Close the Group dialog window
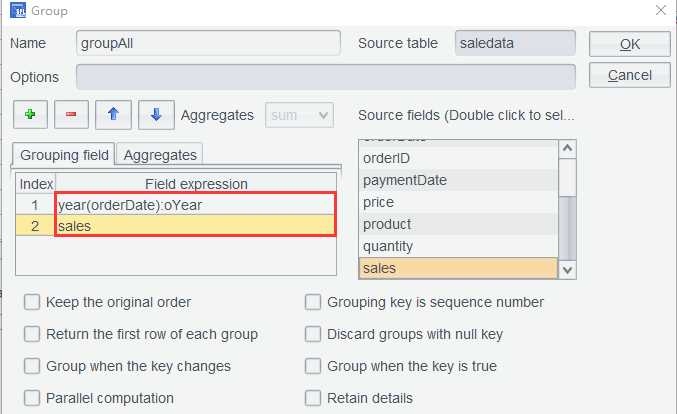This screenshot has width=677, height=414. click(x=659, y=11)
